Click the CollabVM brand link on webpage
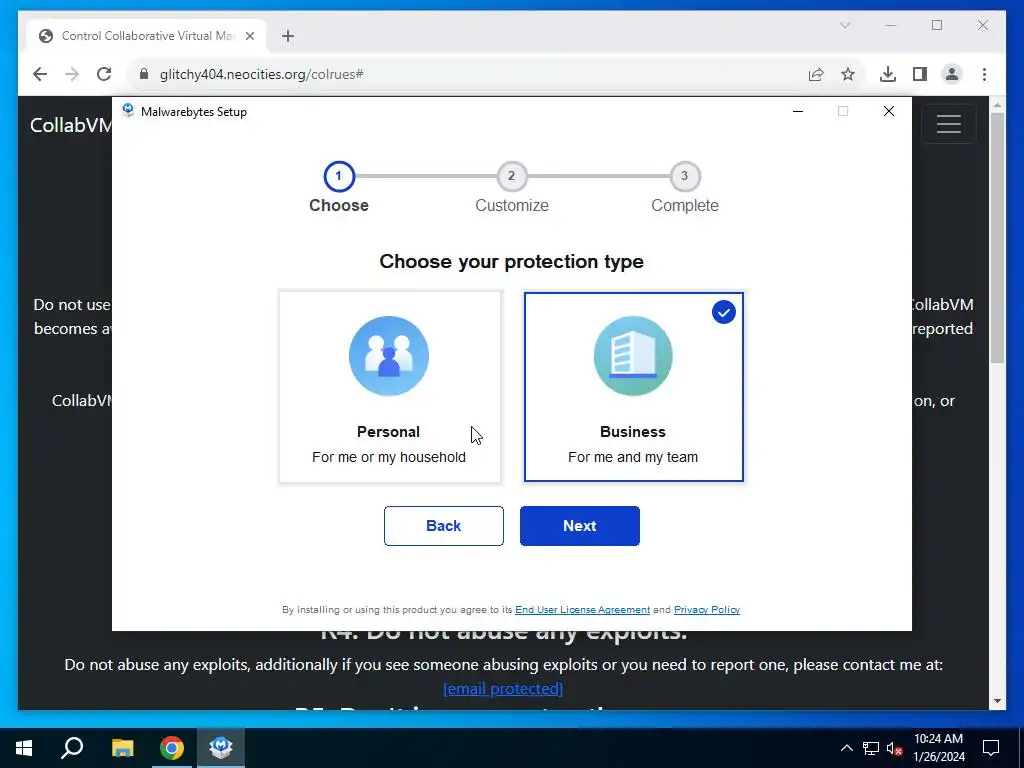This screenshot has width=1024, height=768. pos(71,125)
